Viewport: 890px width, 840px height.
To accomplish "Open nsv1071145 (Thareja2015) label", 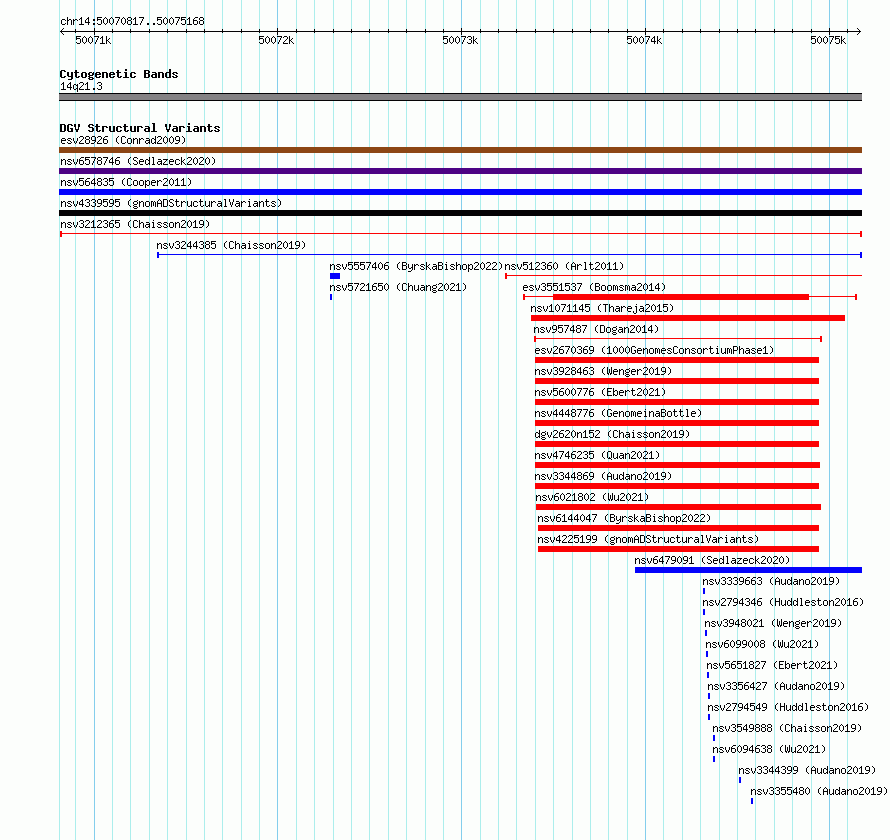I will click(602, 308).
